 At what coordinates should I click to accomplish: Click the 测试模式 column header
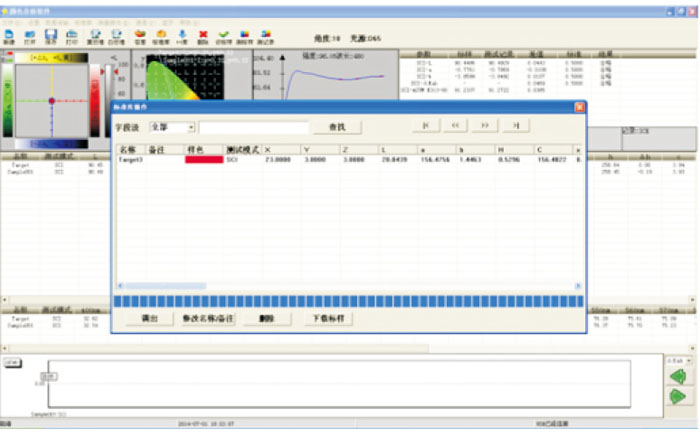point(243,150)
